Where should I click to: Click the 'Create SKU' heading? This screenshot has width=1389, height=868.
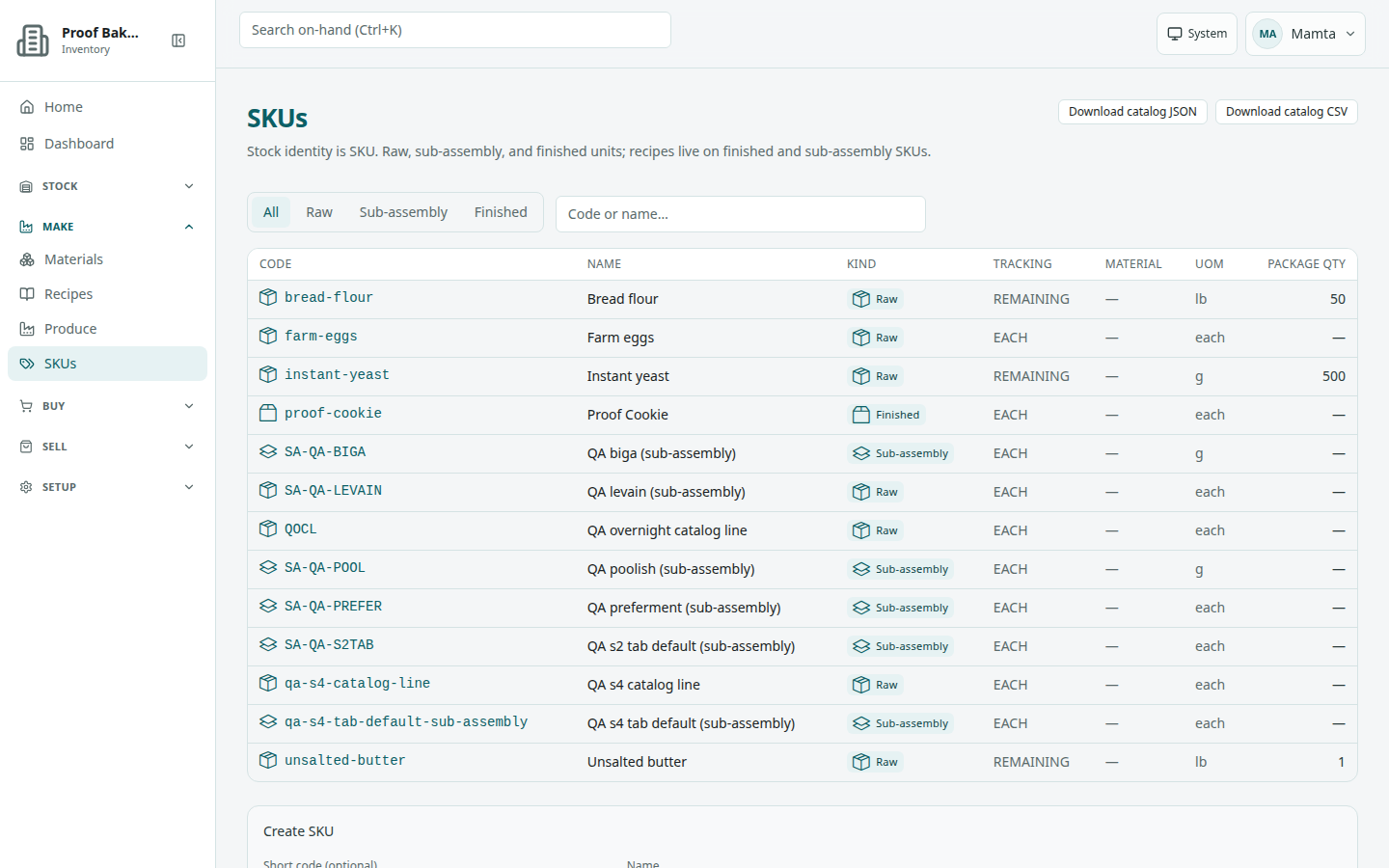click(298, 831)
